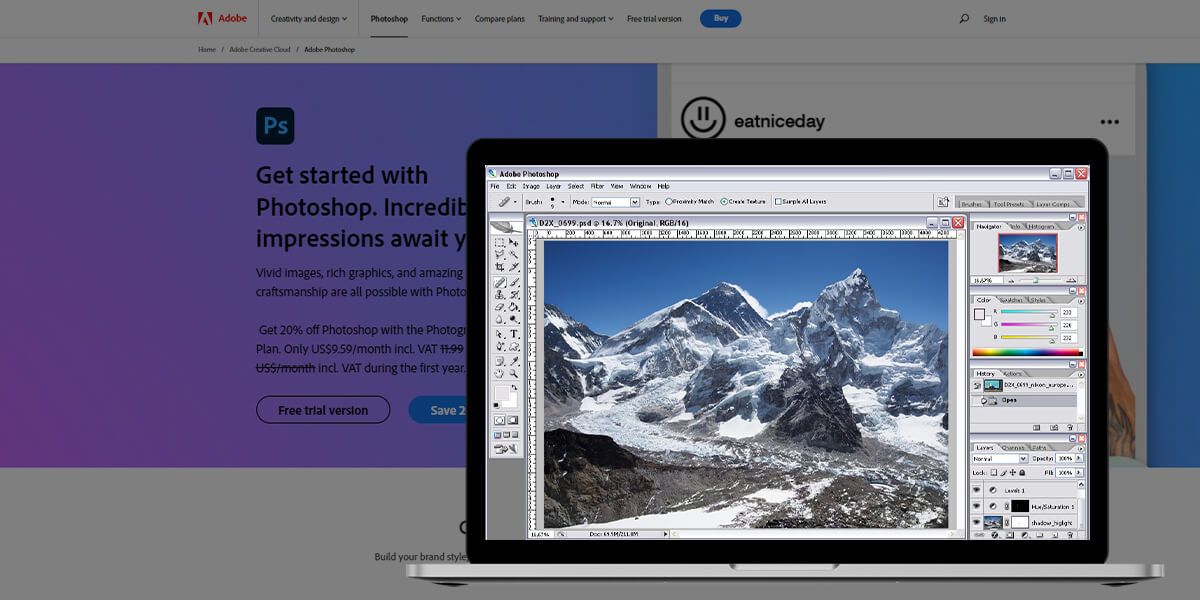
Task: Go to Home breadcrumb link
Action: point(207,49)
